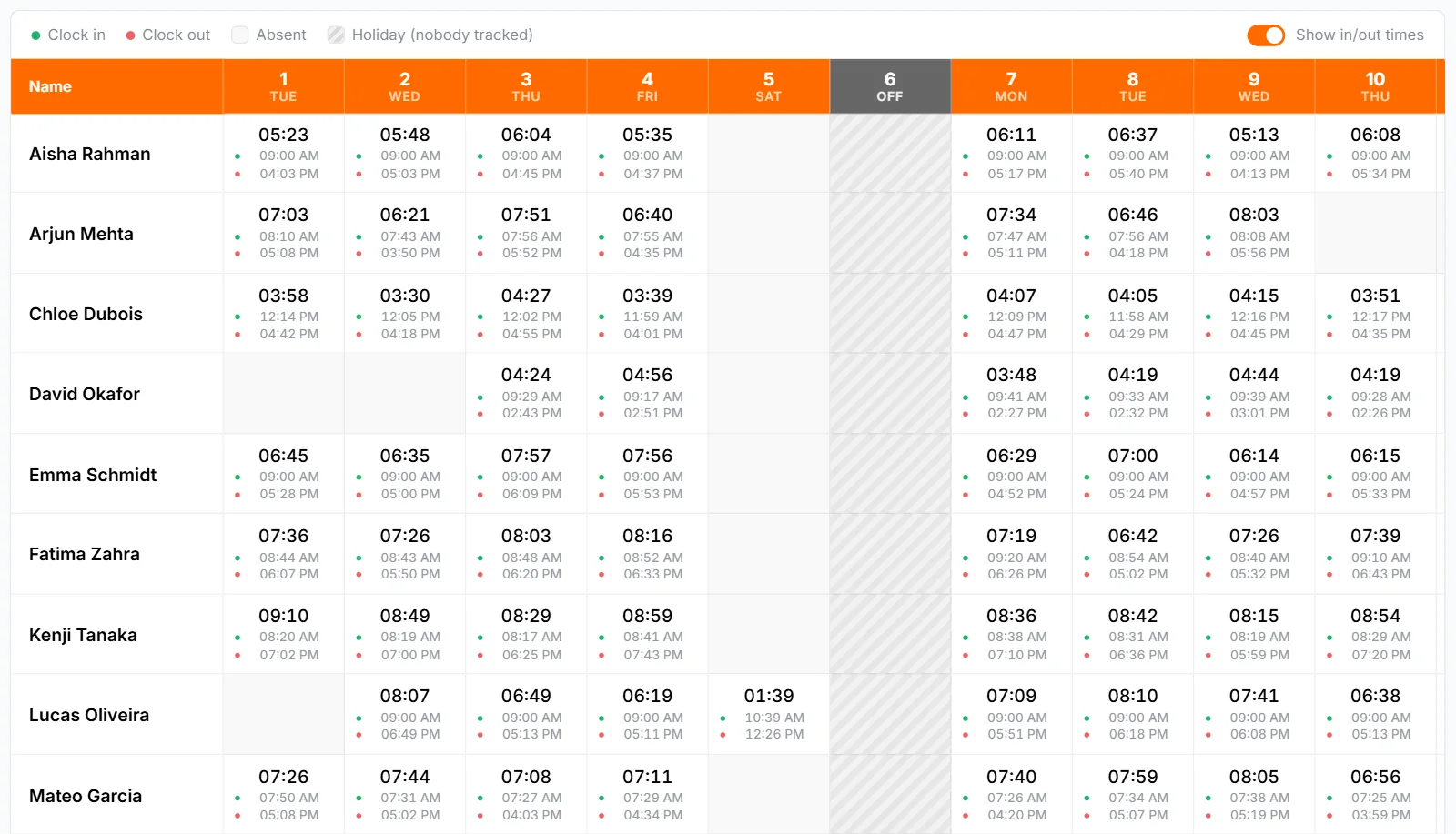Screen dimensions: 1456x834
Task: Open Lucas Oliveira's row
Action: click(x=728, y=715)
